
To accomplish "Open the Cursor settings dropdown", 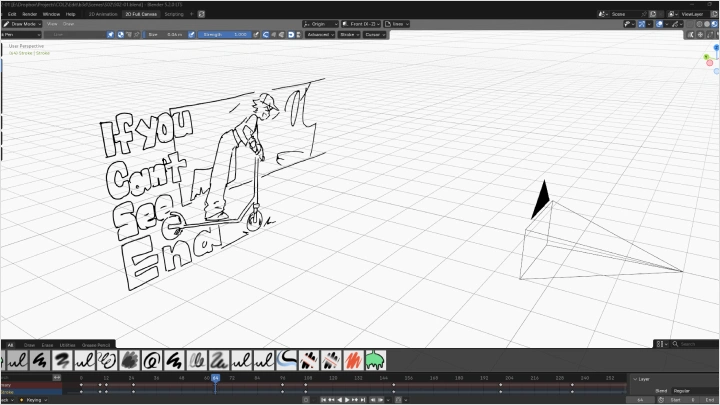I will (375, 34).
